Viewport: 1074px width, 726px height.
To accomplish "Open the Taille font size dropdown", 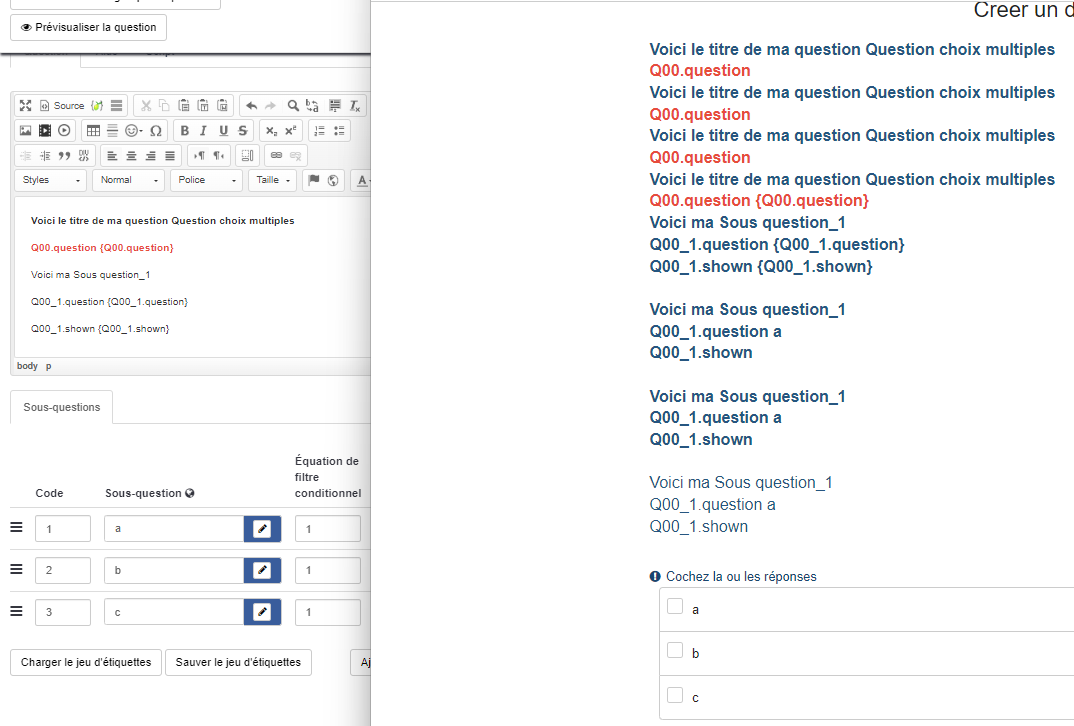I will 273,180.
